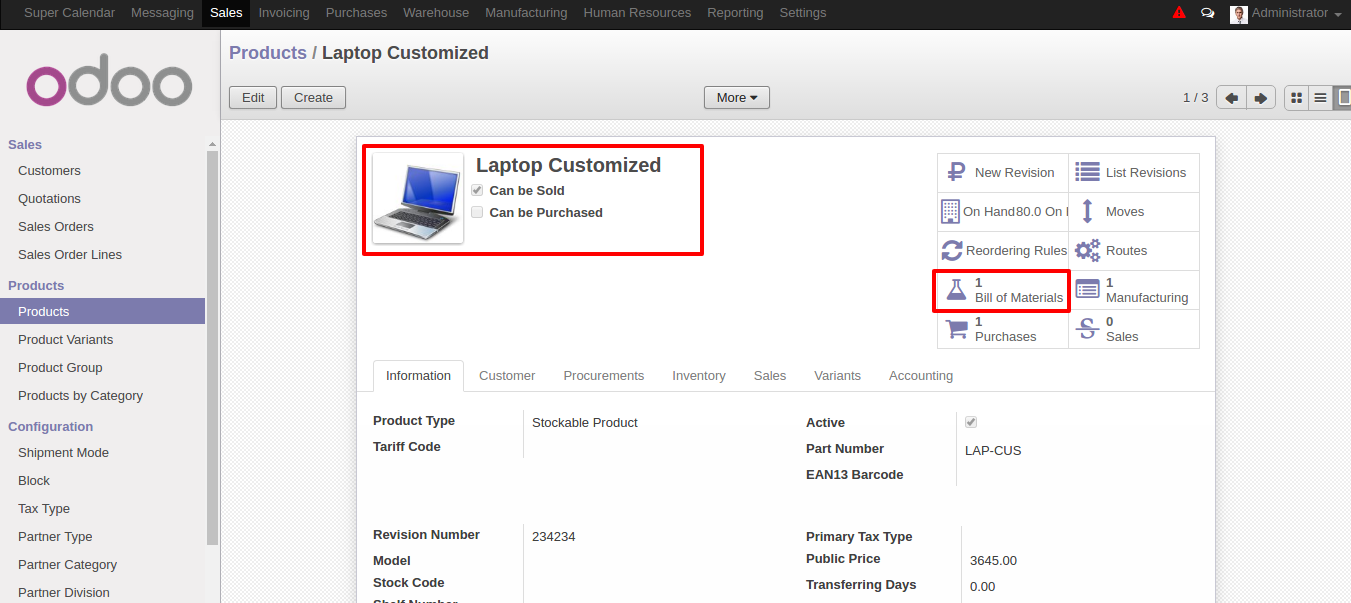Switch to the Sales form tab
Image resolution: width=1351 pixels, height=603 pixels.
770,376
